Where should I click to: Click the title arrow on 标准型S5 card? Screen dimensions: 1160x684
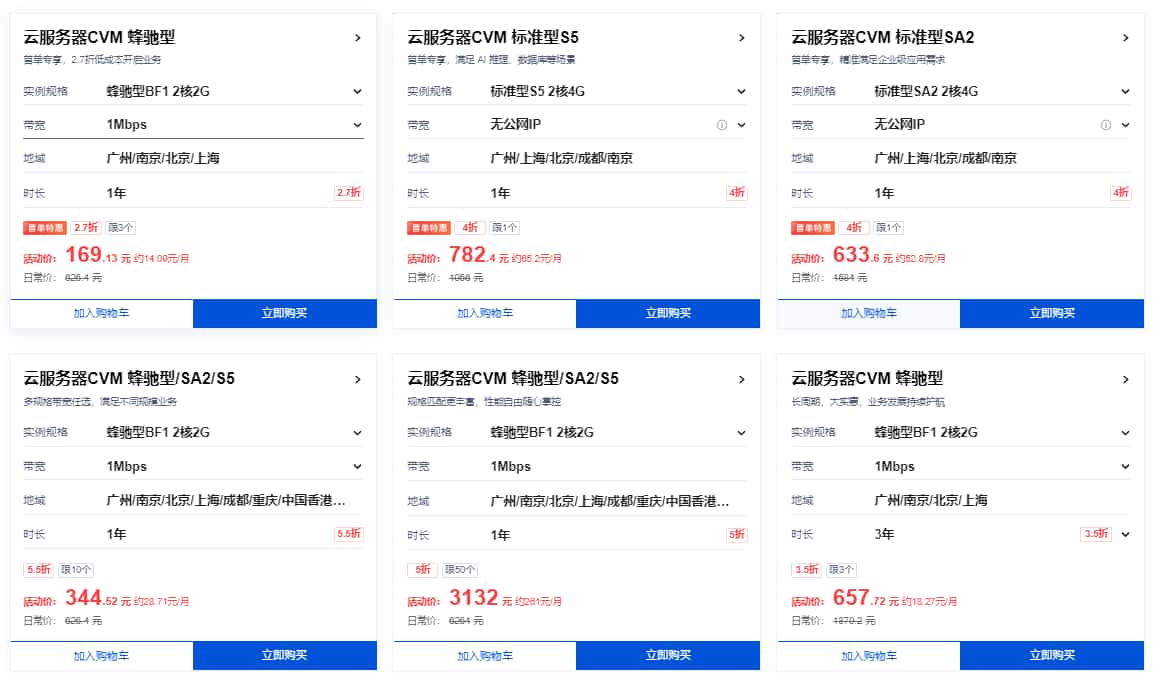click(741, 38)
